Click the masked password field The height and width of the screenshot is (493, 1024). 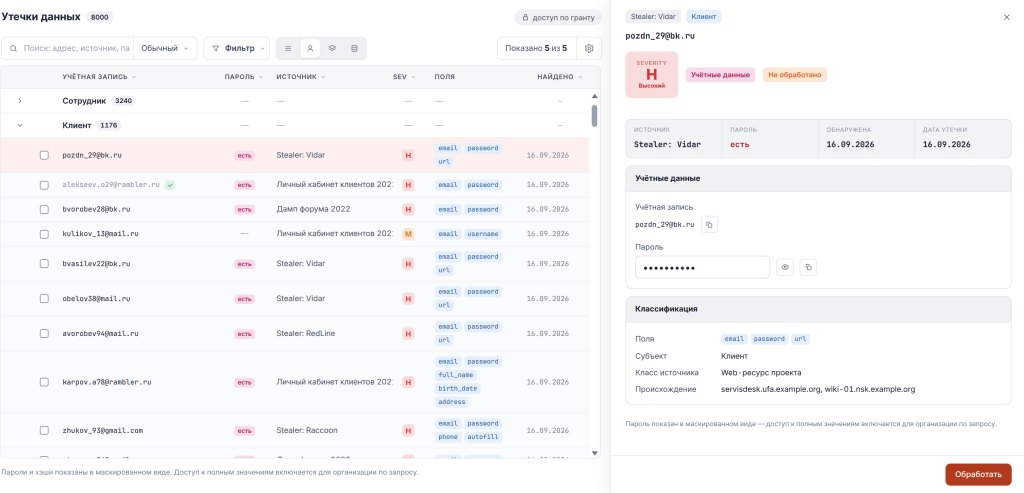(x=702, y=267)
